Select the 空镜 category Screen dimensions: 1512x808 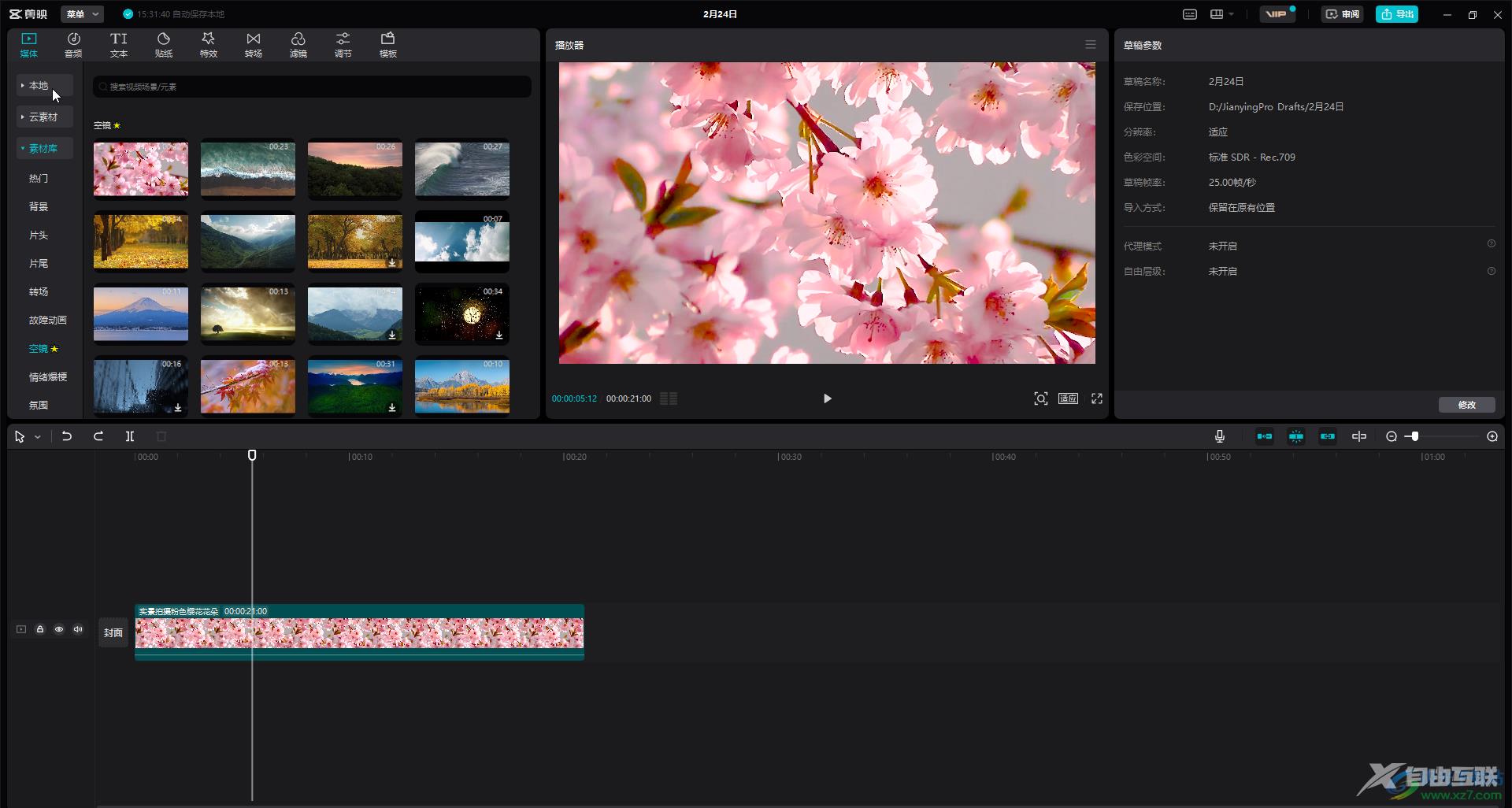[x=43, y=348]
